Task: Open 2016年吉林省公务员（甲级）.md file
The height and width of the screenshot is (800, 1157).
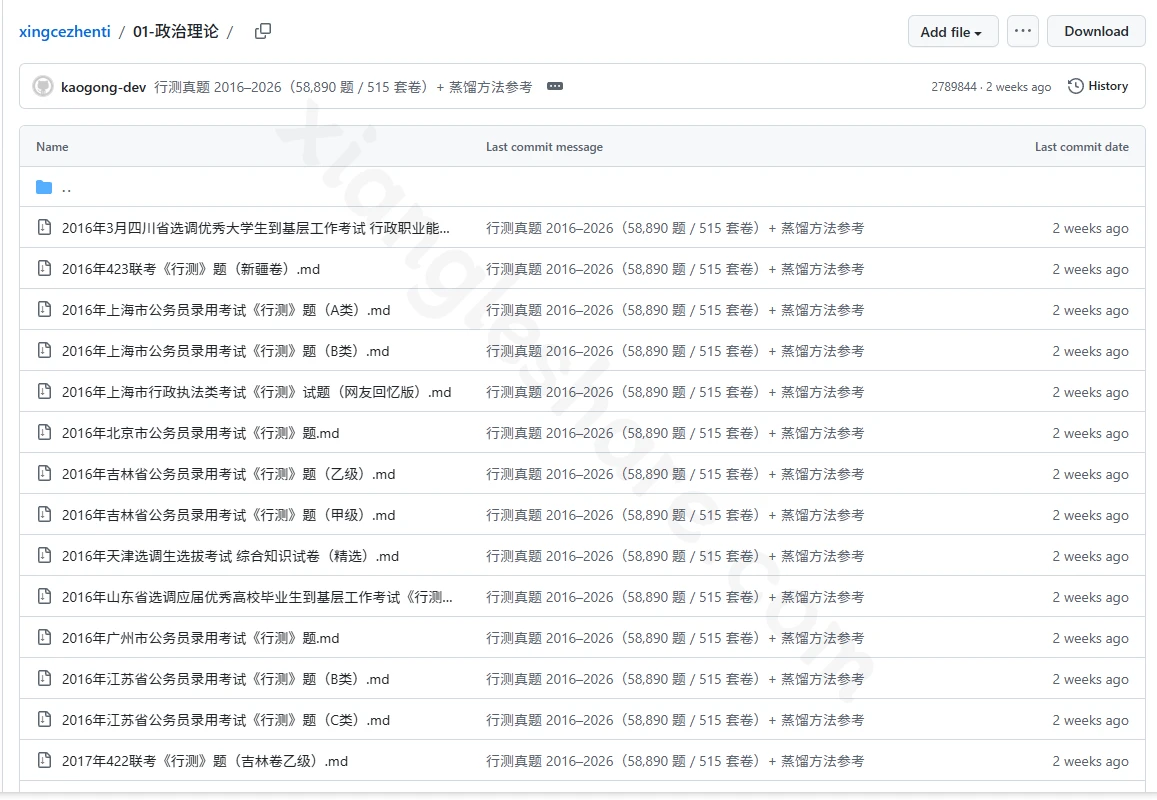Action: (228, 515)
